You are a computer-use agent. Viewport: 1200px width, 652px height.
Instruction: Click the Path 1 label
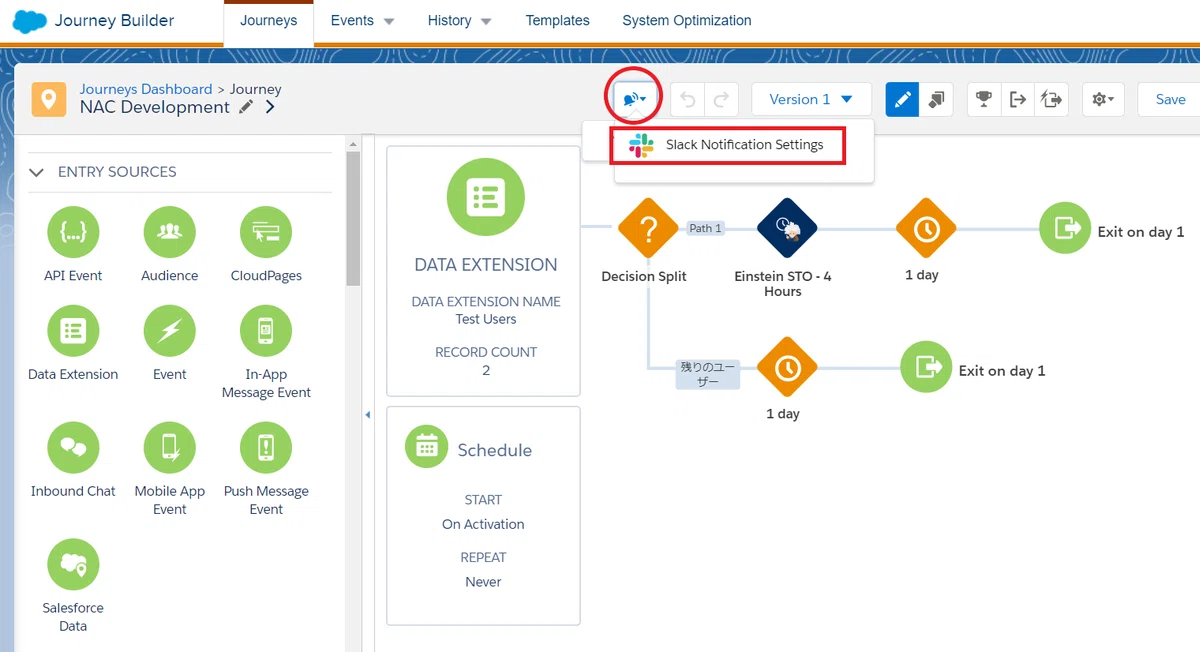(705, 228)
